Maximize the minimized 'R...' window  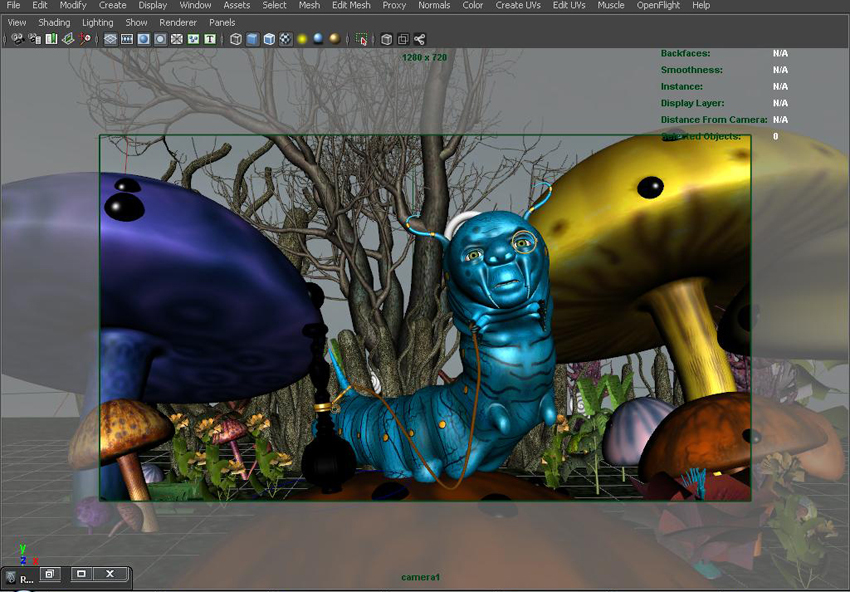pos(81,574)
